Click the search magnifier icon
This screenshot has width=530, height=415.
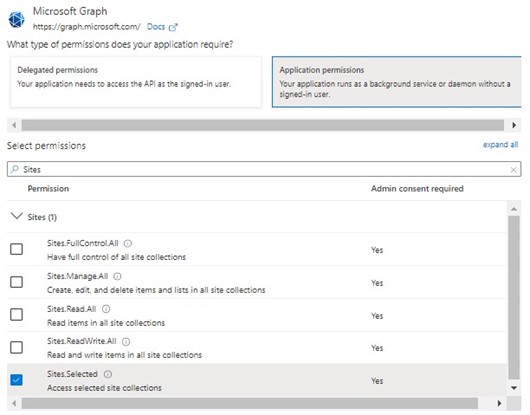[15, 169]
